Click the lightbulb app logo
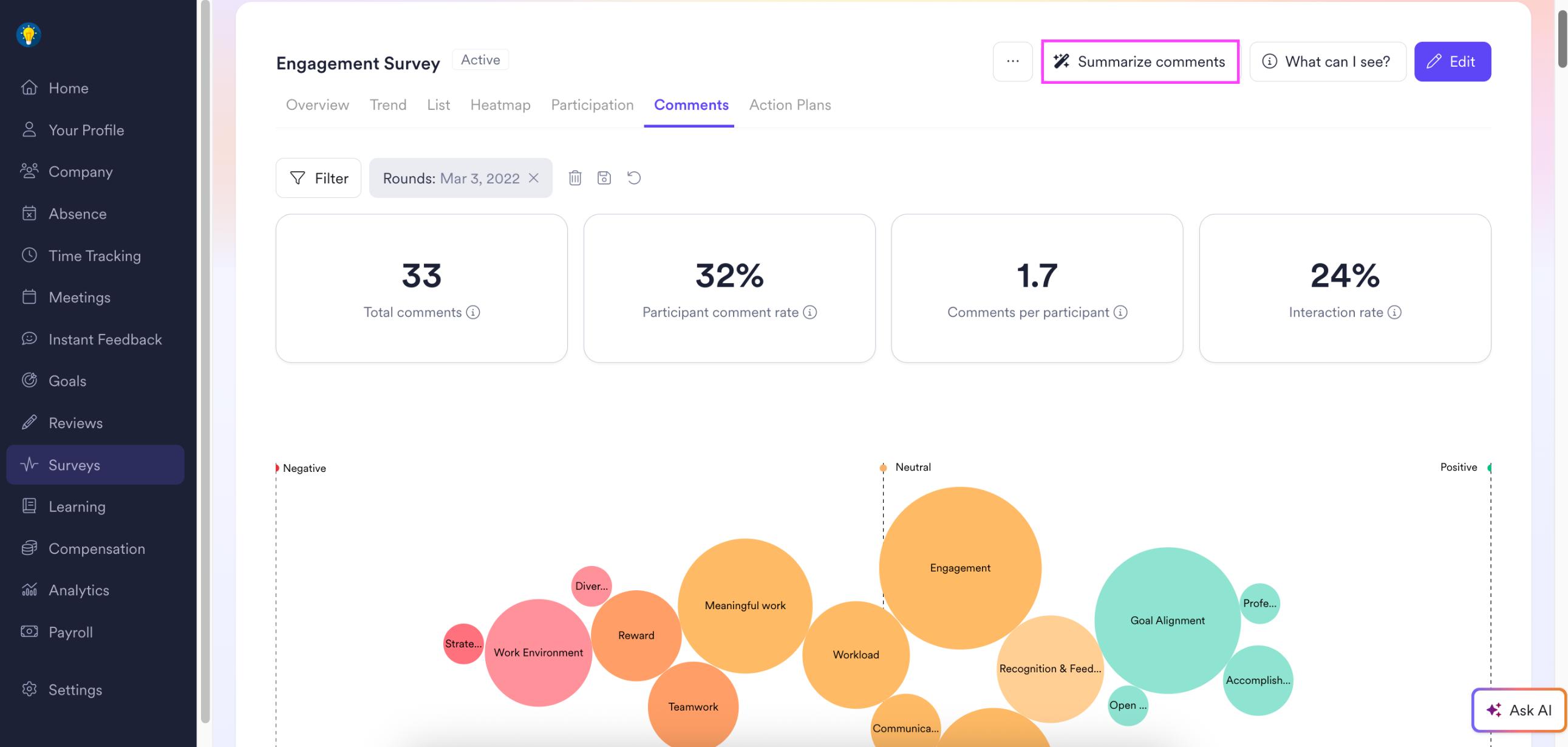Screen dimensions: 1568x747 coord(28,35)
